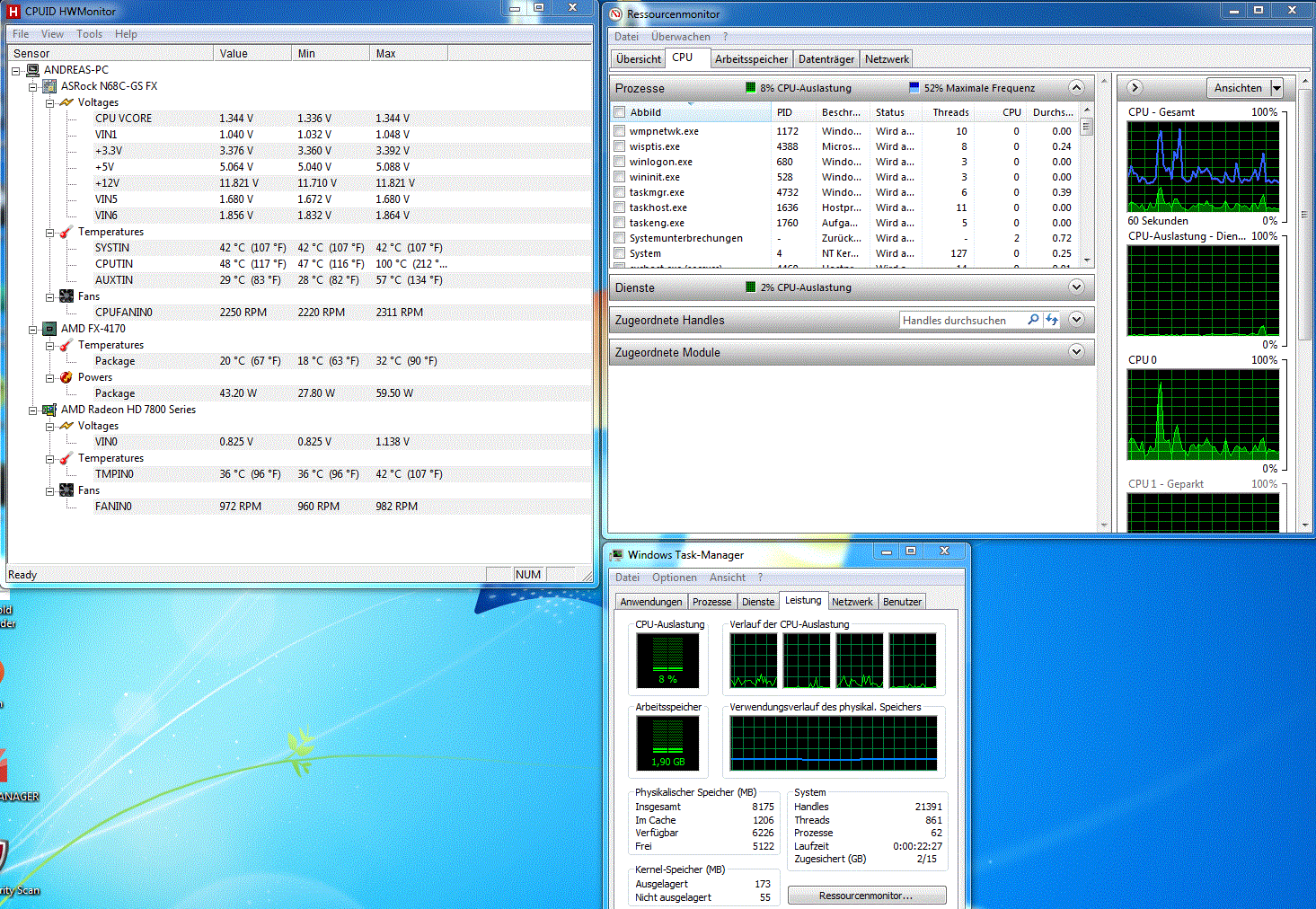Click the blue Maximale Frequenz swatch

(x=914, y=87)
